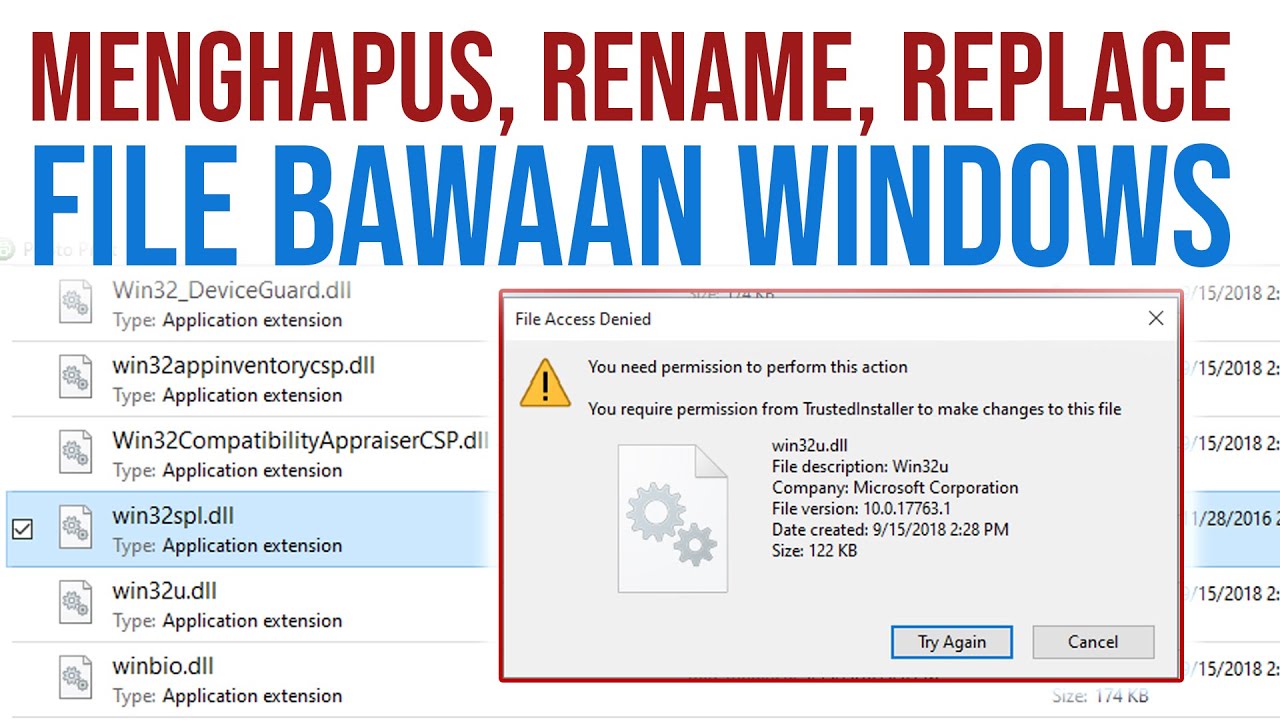Select the winbio.dll file name
The image size is (1280, 720).
(x=163, y=666)
